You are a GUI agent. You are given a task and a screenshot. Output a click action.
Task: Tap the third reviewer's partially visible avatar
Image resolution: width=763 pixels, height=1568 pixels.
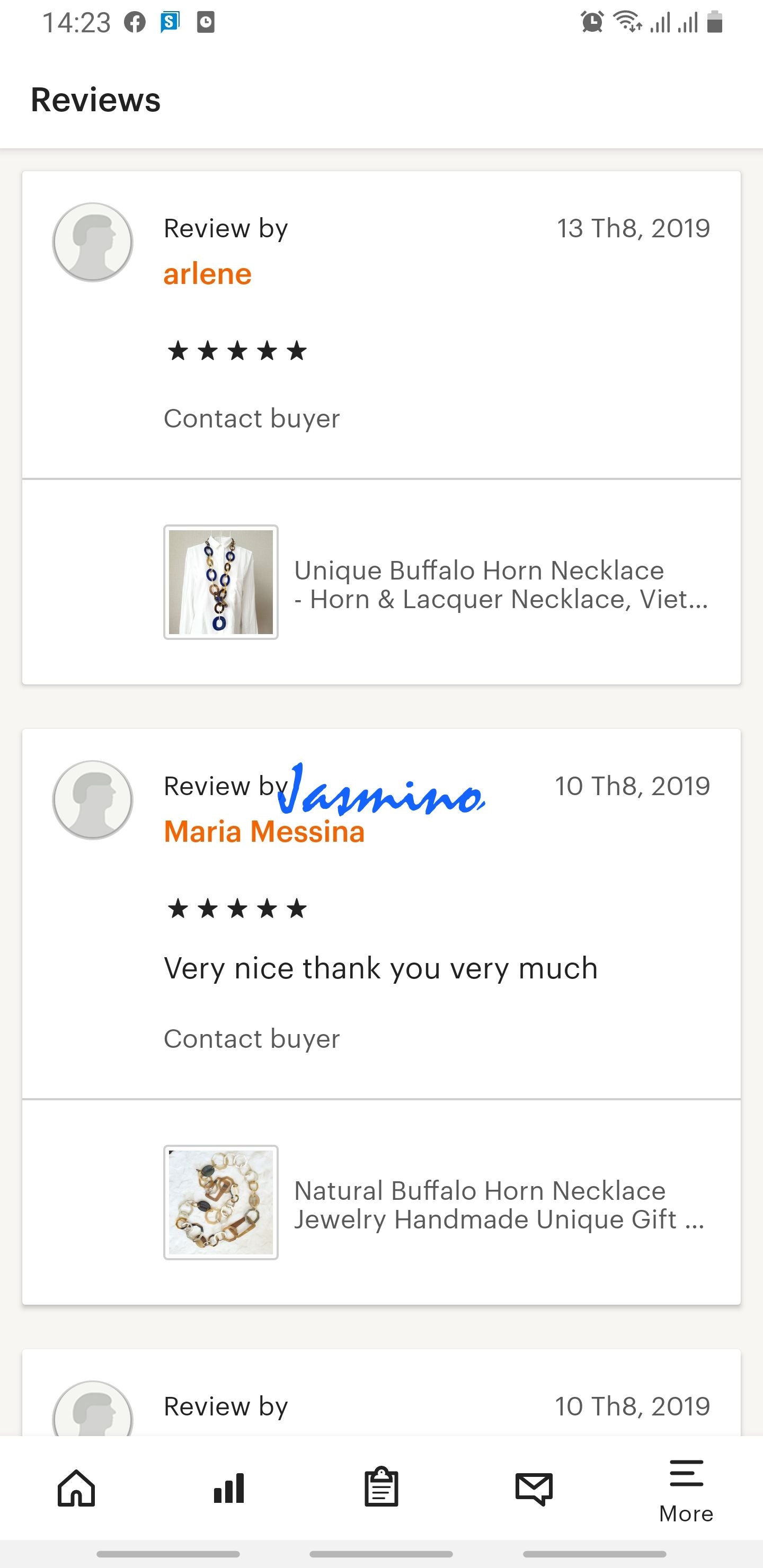(93, 1410)
